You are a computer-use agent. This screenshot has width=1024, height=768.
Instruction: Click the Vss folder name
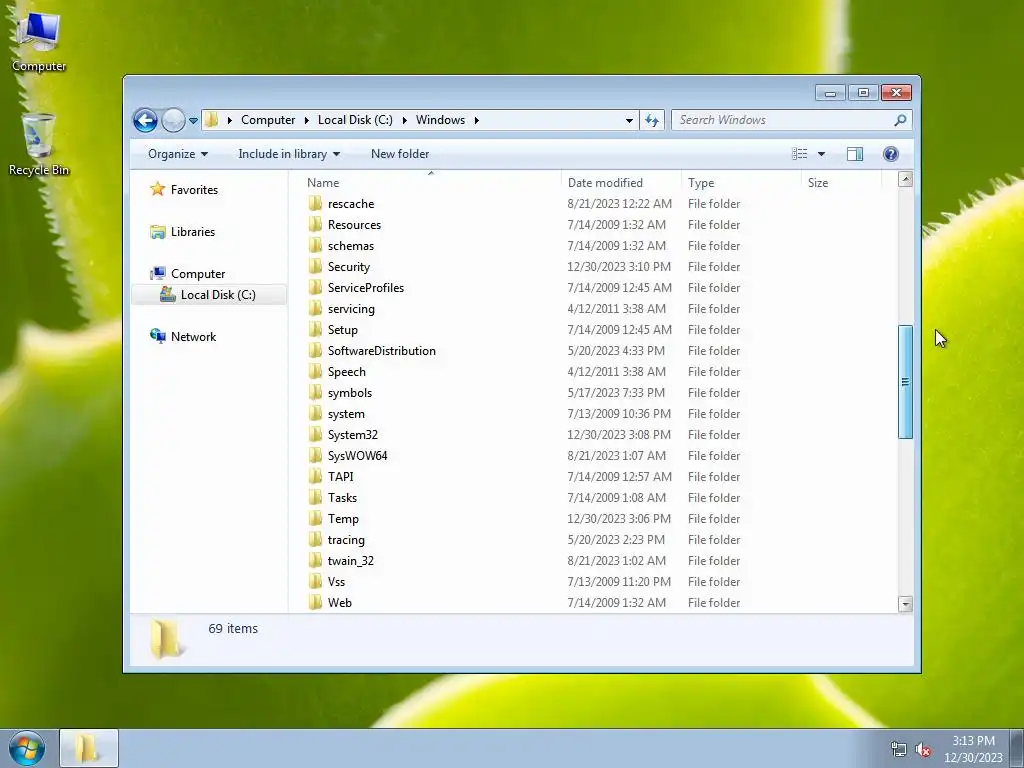pyautogui.click(x=336, y=582)
